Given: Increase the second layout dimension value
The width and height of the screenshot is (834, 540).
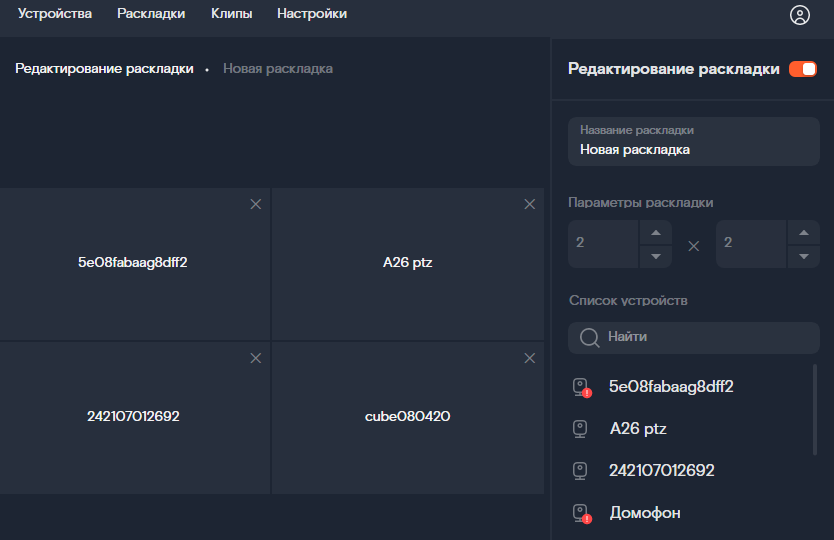Looking at the screenshot, I should 804,232.
